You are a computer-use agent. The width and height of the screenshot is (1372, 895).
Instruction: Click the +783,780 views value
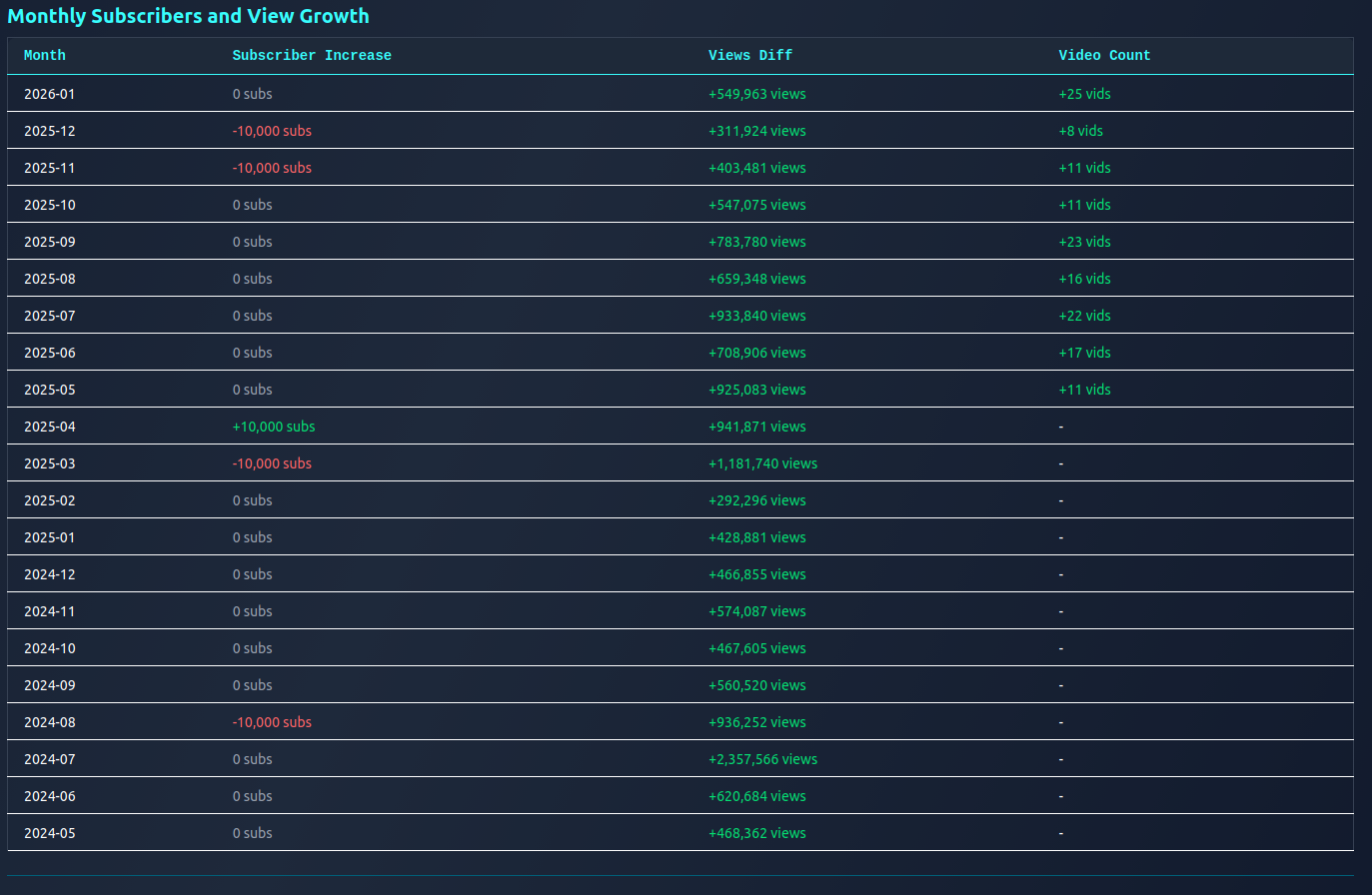coord(757,242)
